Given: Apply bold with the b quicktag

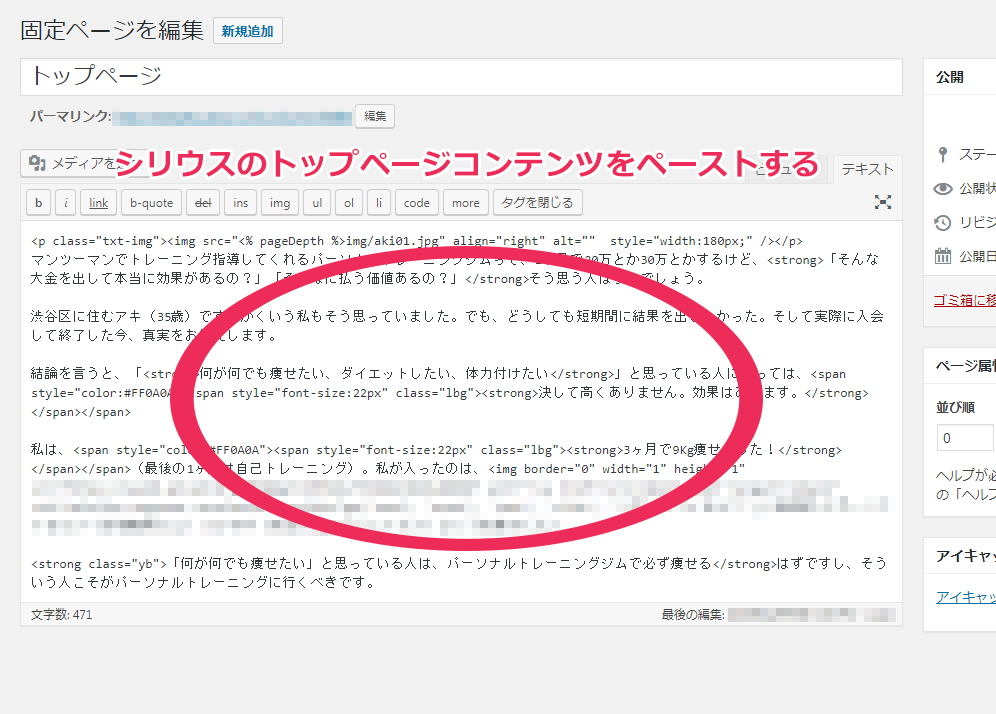Looking at the screenshot, I should [38, 203].
